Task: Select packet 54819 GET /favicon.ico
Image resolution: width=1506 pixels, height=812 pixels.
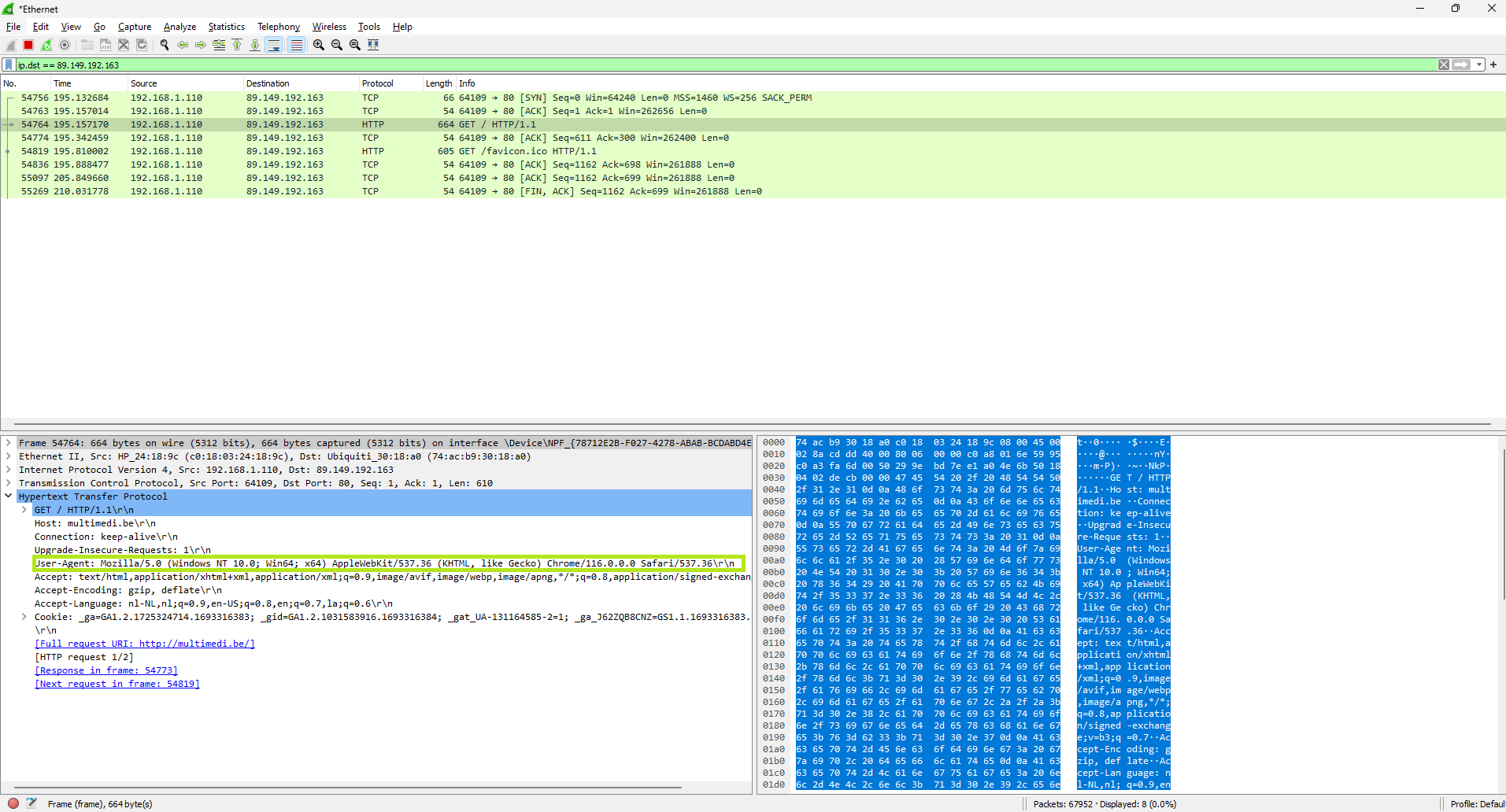Action: click(x=753, y=151)
